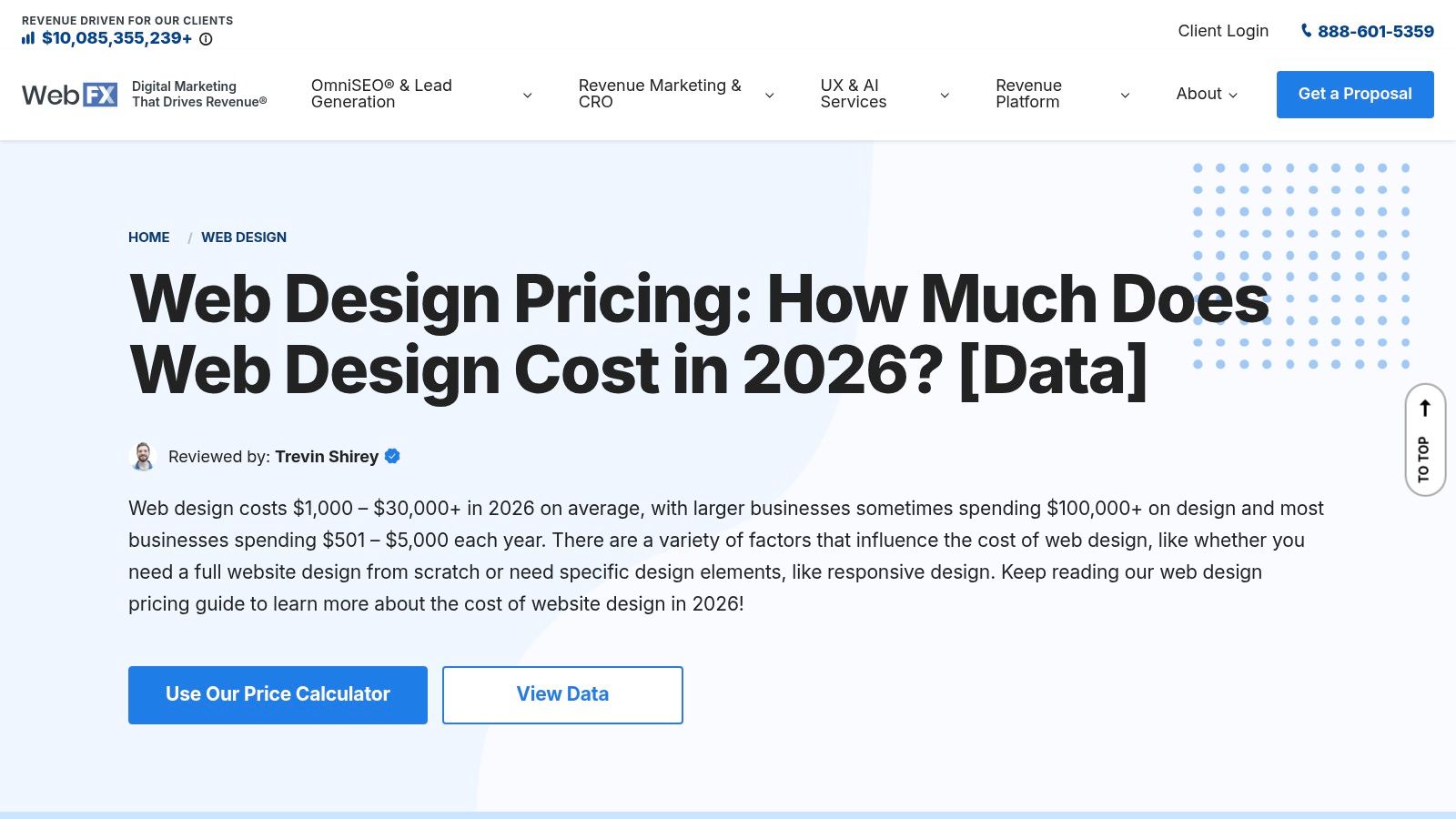Expand the UX & AI Services chevron
Viewport: 1456px width, 819px height.
pyautogui.click(x=945, y=96)
